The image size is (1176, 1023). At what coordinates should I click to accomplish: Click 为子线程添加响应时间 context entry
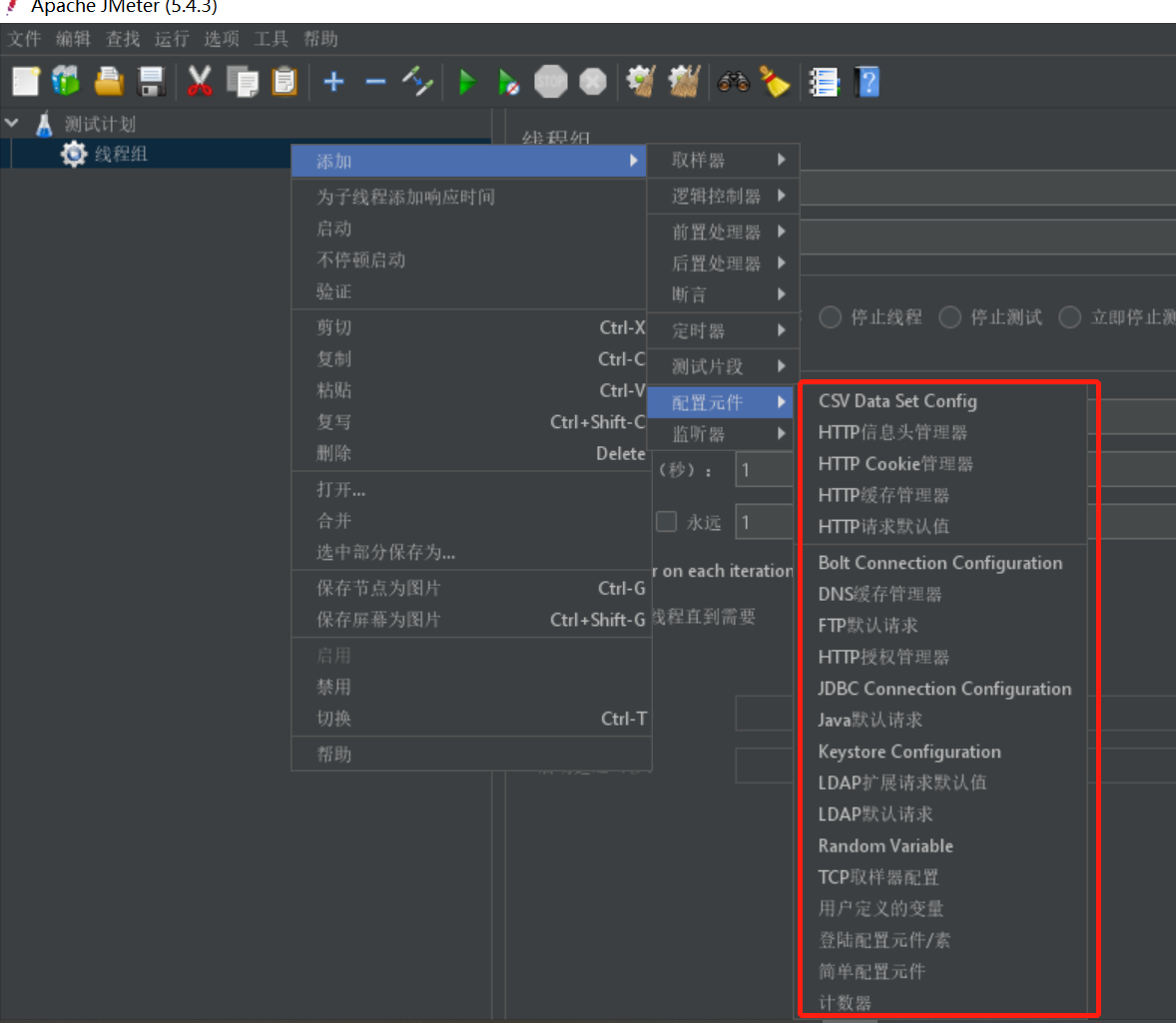pyautogui.click(x=470, y=198)
